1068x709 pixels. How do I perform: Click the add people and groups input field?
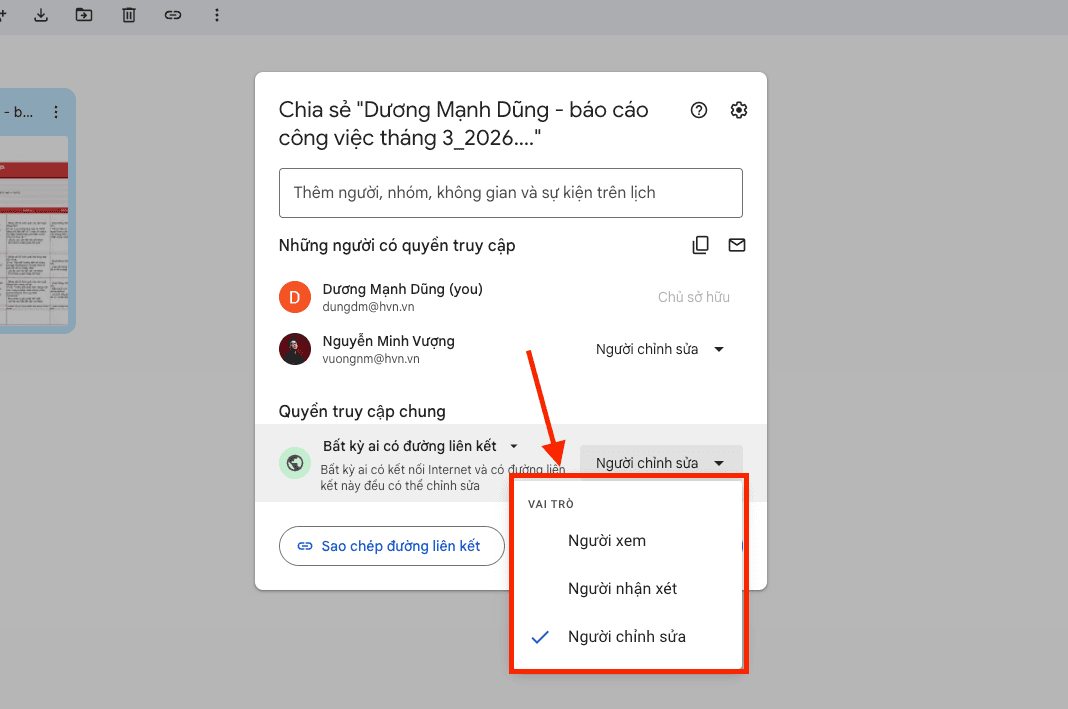pos(510,193)
